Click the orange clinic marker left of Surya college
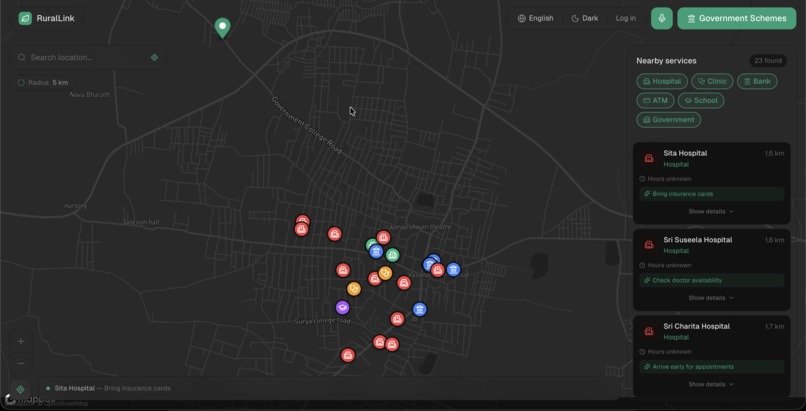 click(x=354, y=289)
